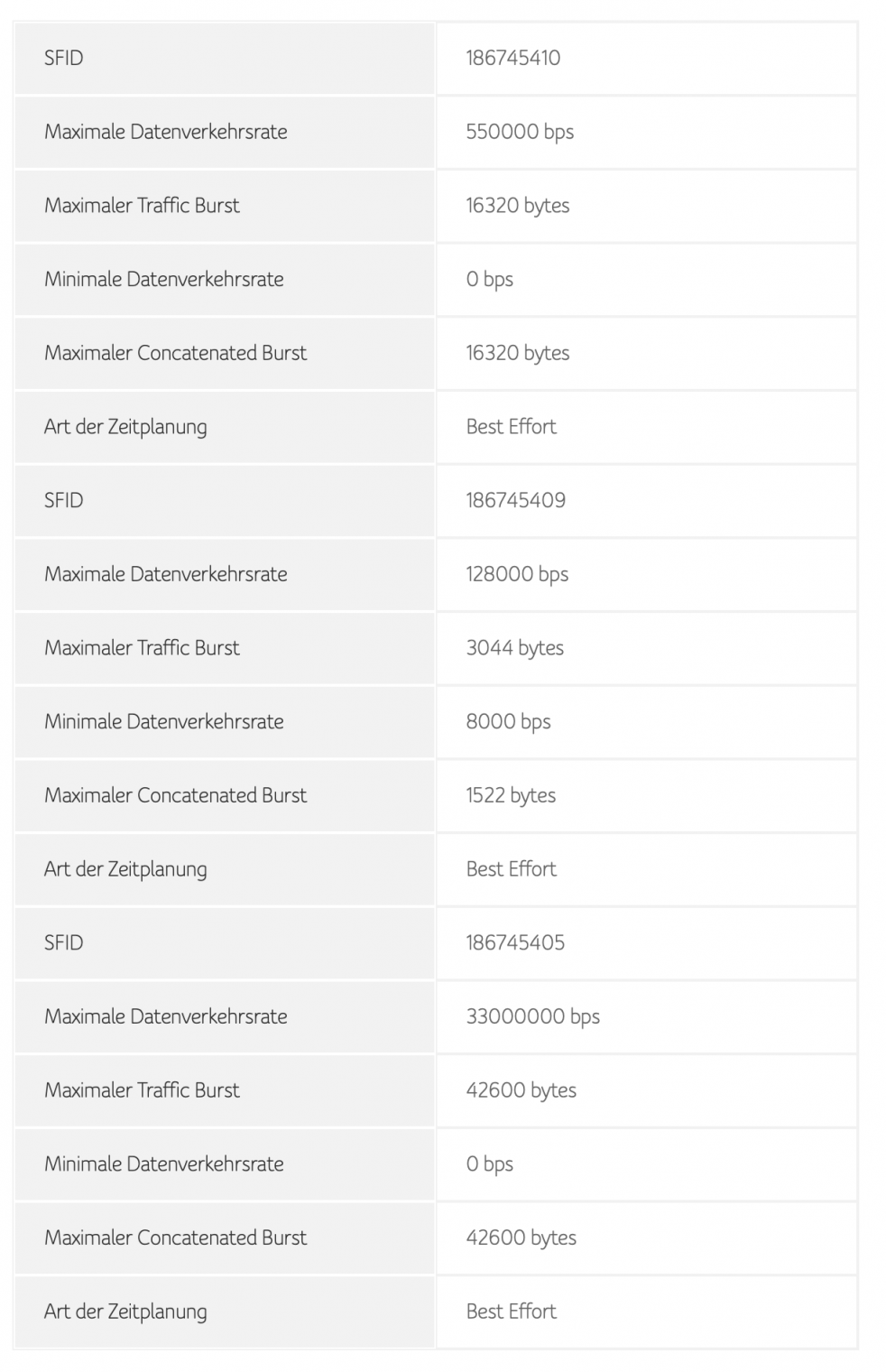The height and width of the screenshot is (1372, 886).
Task: Click the SFID label beside 186745409
Action: tap(63, 500)
